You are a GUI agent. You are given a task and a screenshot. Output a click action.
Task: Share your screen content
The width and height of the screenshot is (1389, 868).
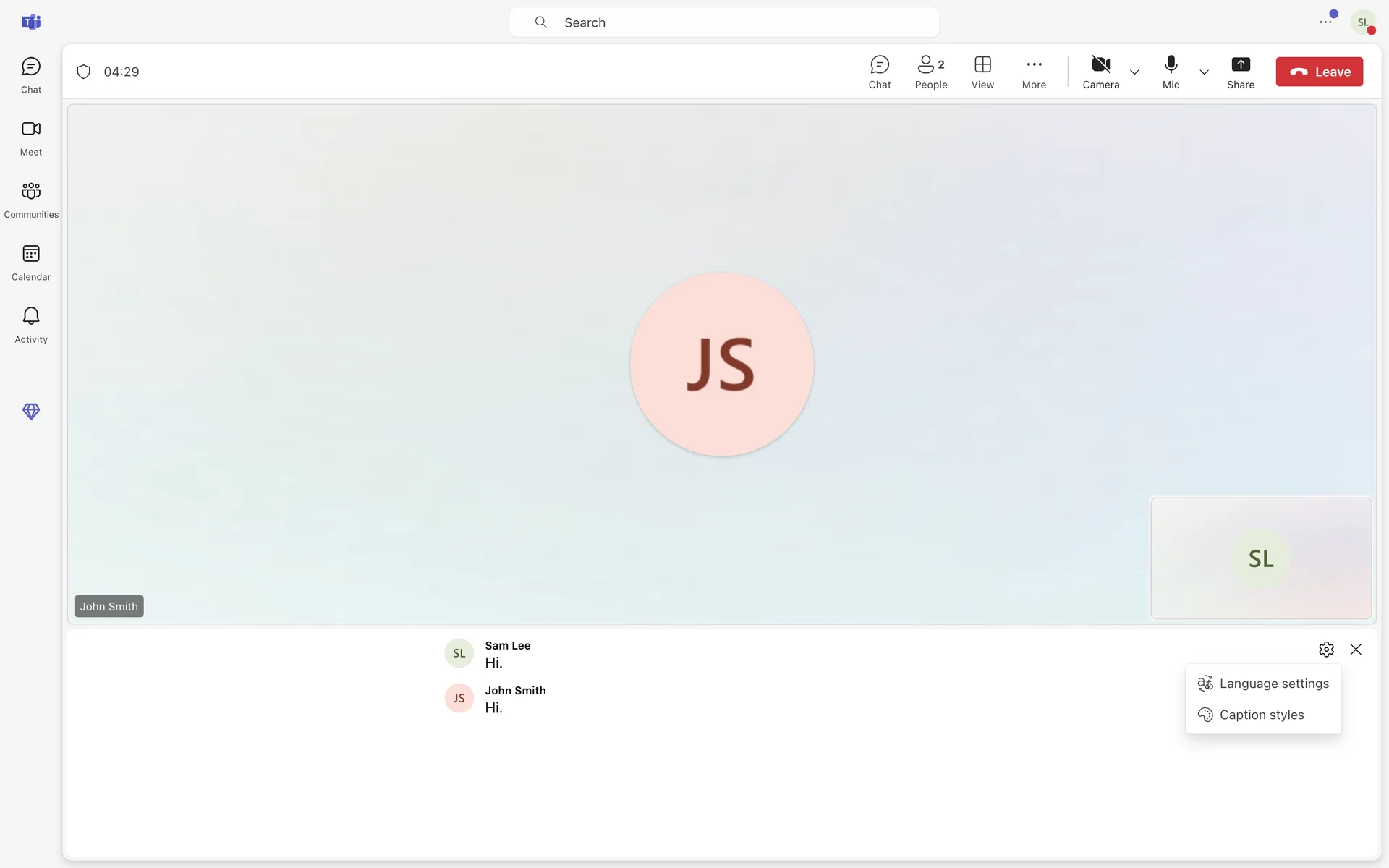pyautogui.click(x=1240, y=72)
